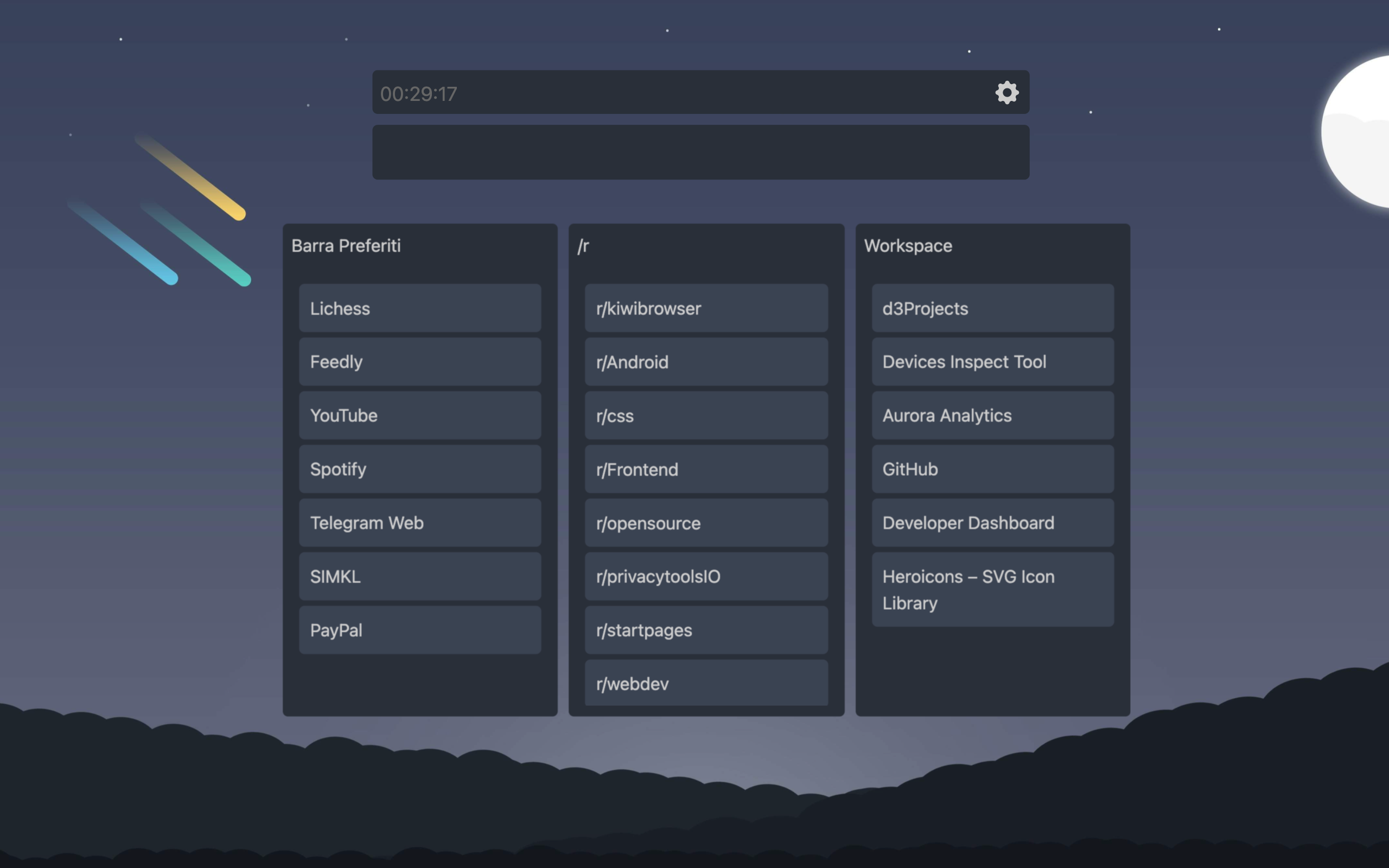This screenshot has width=1389, height=868.
Task: Click the empty bar below the clock
Action: pos(700,152)
